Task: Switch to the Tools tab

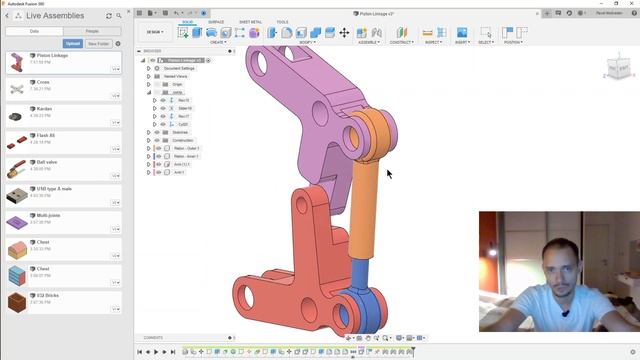Action: click(x=282, y=22)
